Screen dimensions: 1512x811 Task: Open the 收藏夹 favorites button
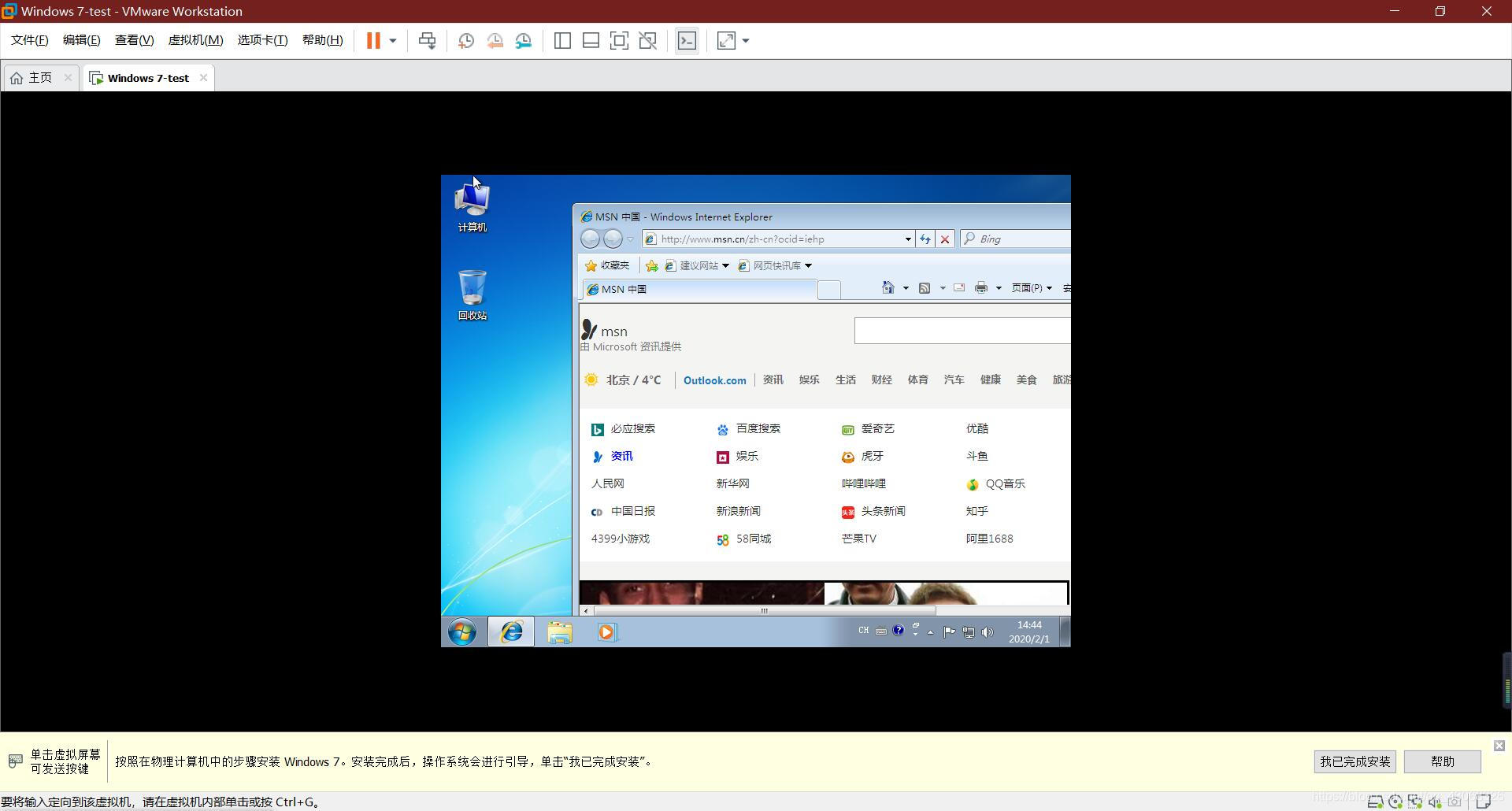(607, 265)
